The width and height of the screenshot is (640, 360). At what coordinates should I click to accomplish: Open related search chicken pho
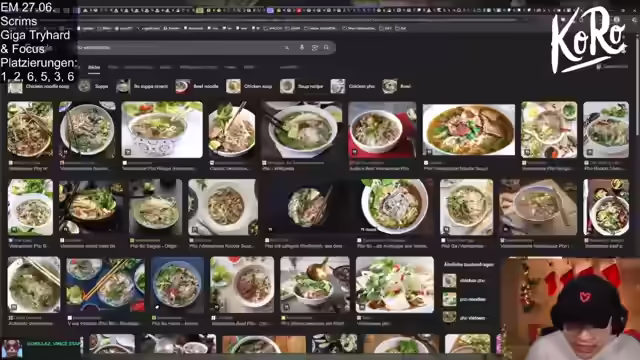(465, 281)
